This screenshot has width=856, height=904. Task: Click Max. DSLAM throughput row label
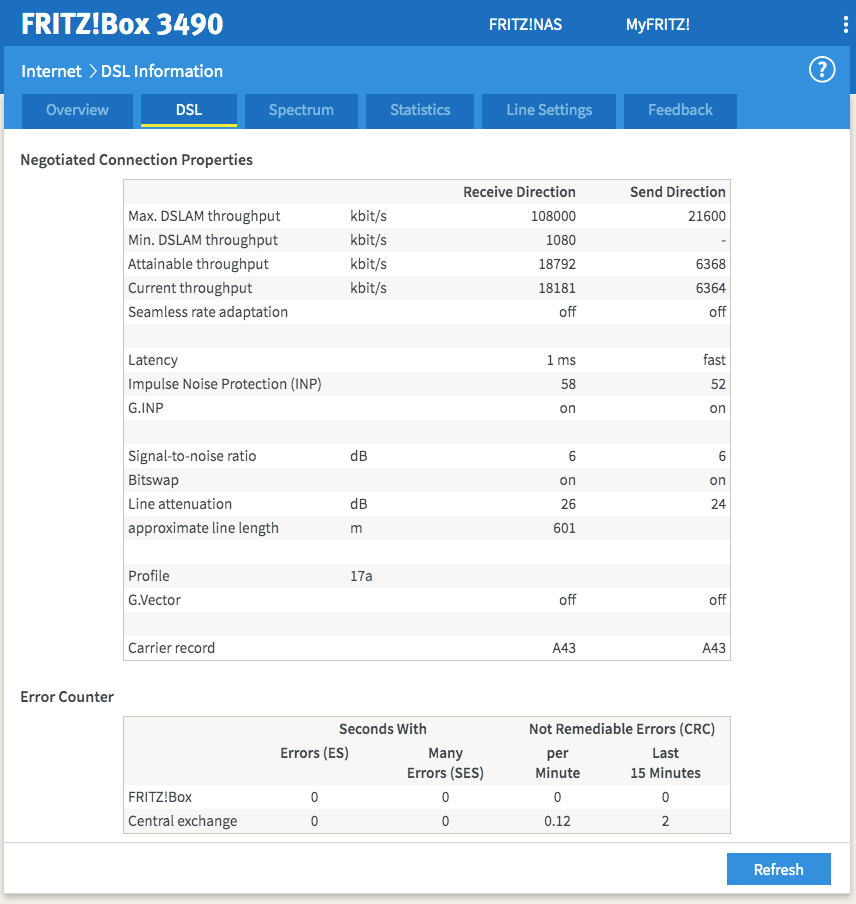[204, 216]
